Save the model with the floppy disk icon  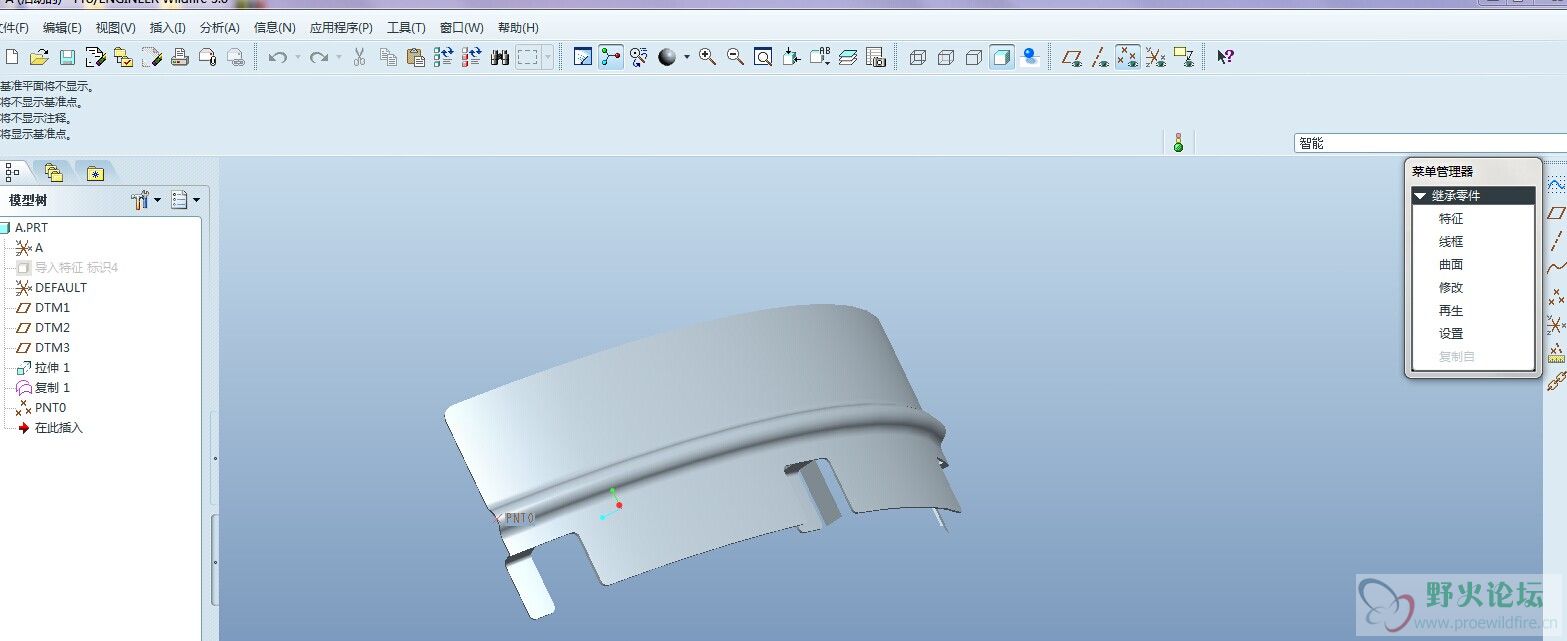pos(67,57)
